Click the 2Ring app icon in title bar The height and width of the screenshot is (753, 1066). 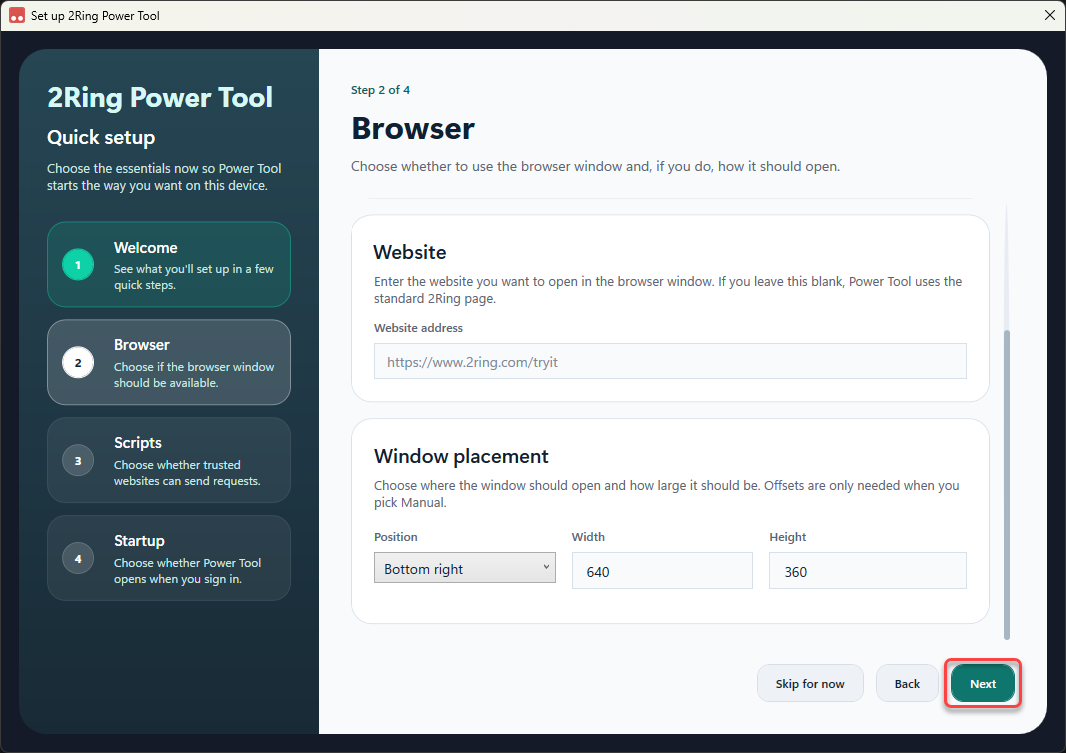17,15
